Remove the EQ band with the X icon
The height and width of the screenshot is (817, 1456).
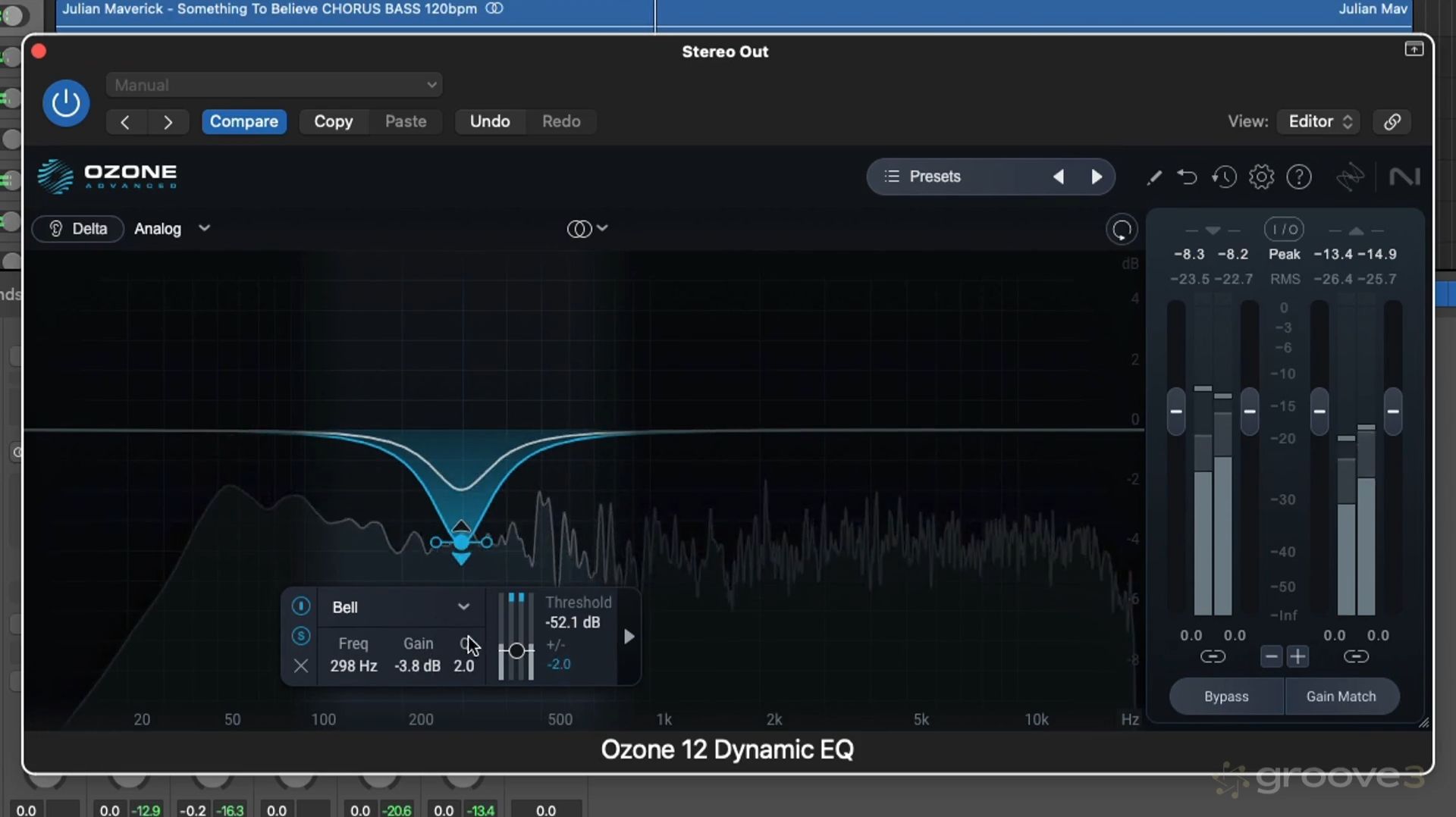301,665
